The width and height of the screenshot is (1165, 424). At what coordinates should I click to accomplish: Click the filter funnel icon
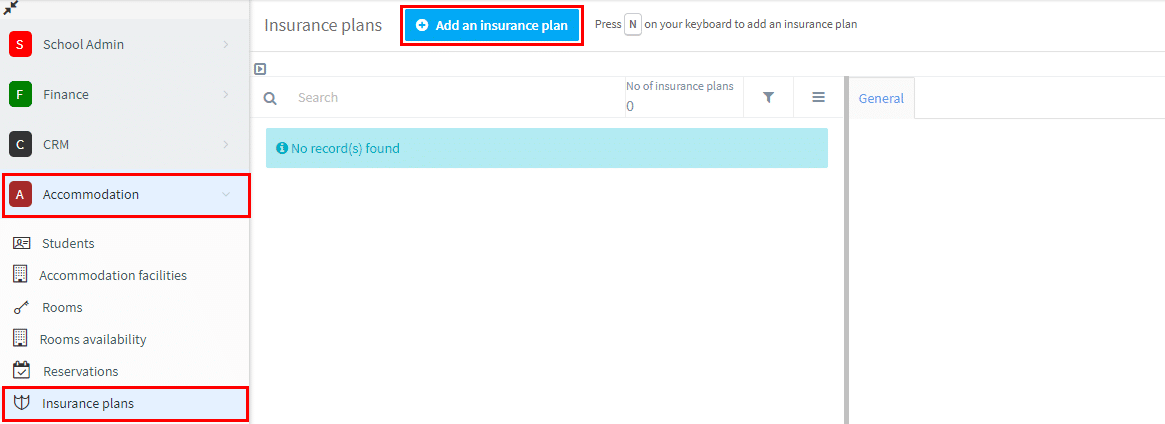[x=769, y=97]
